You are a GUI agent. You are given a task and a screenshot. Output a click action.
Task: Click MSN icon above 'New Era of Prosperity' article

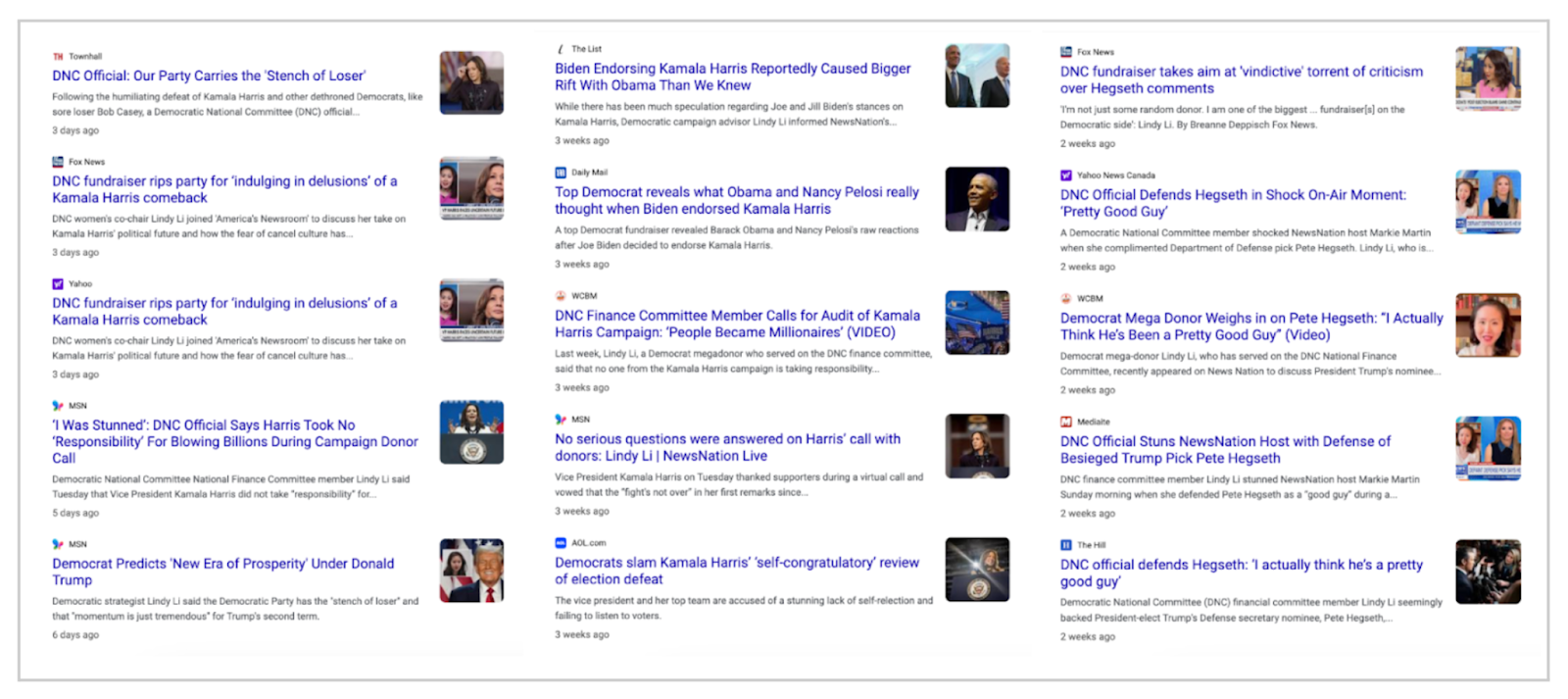(58, 544)
